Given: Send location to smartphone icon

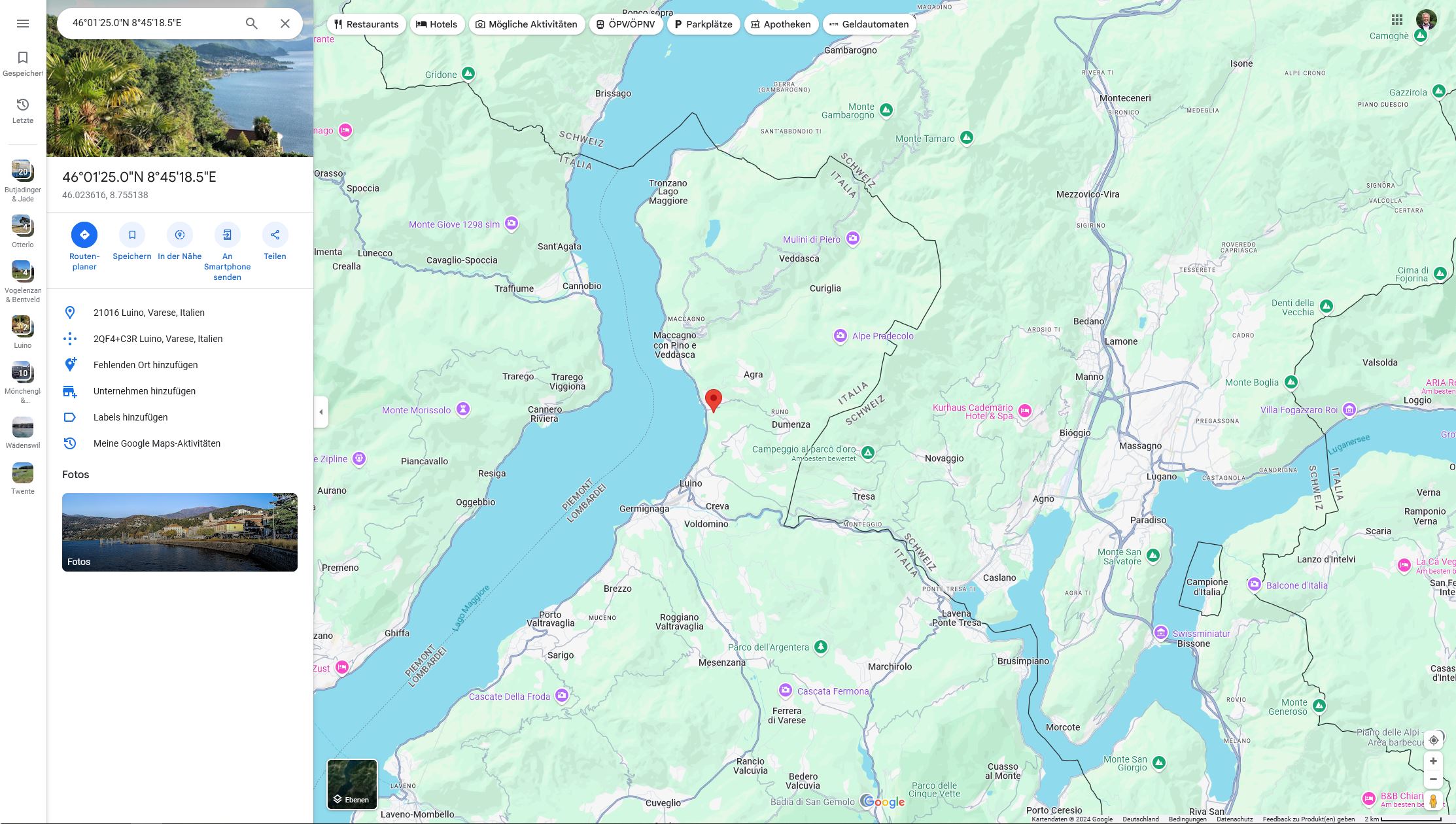Looking at the screenshot, I should (227, 235).
